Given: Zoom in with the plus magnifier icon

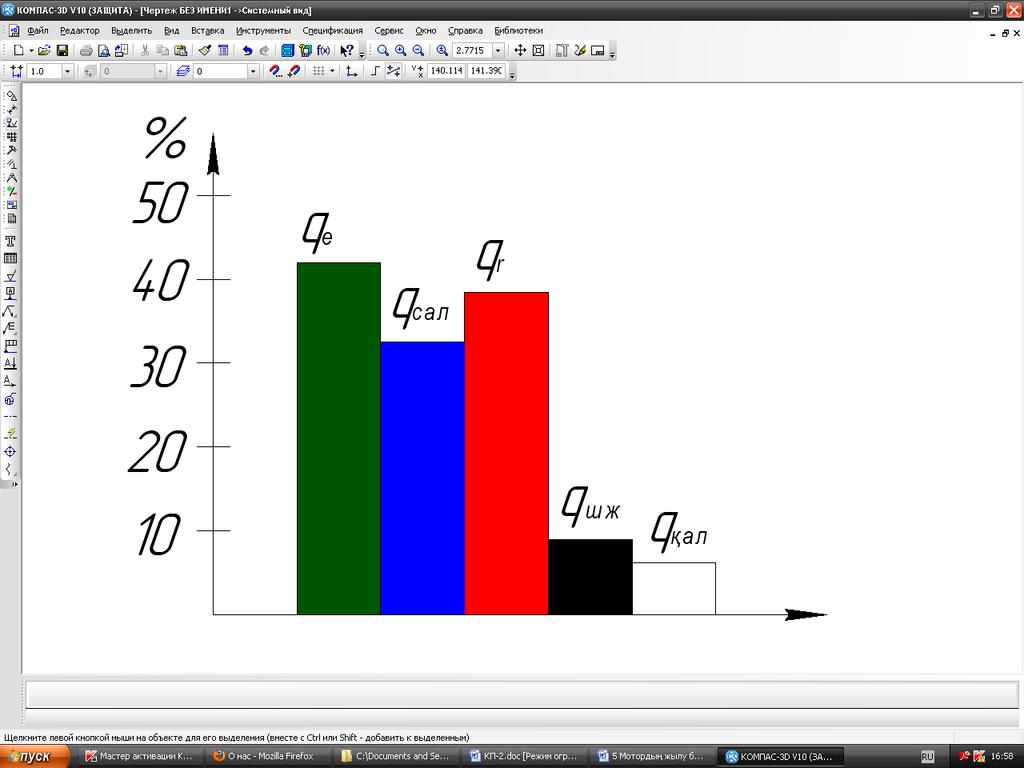Looking at the screenshot, I should (400, 50).
